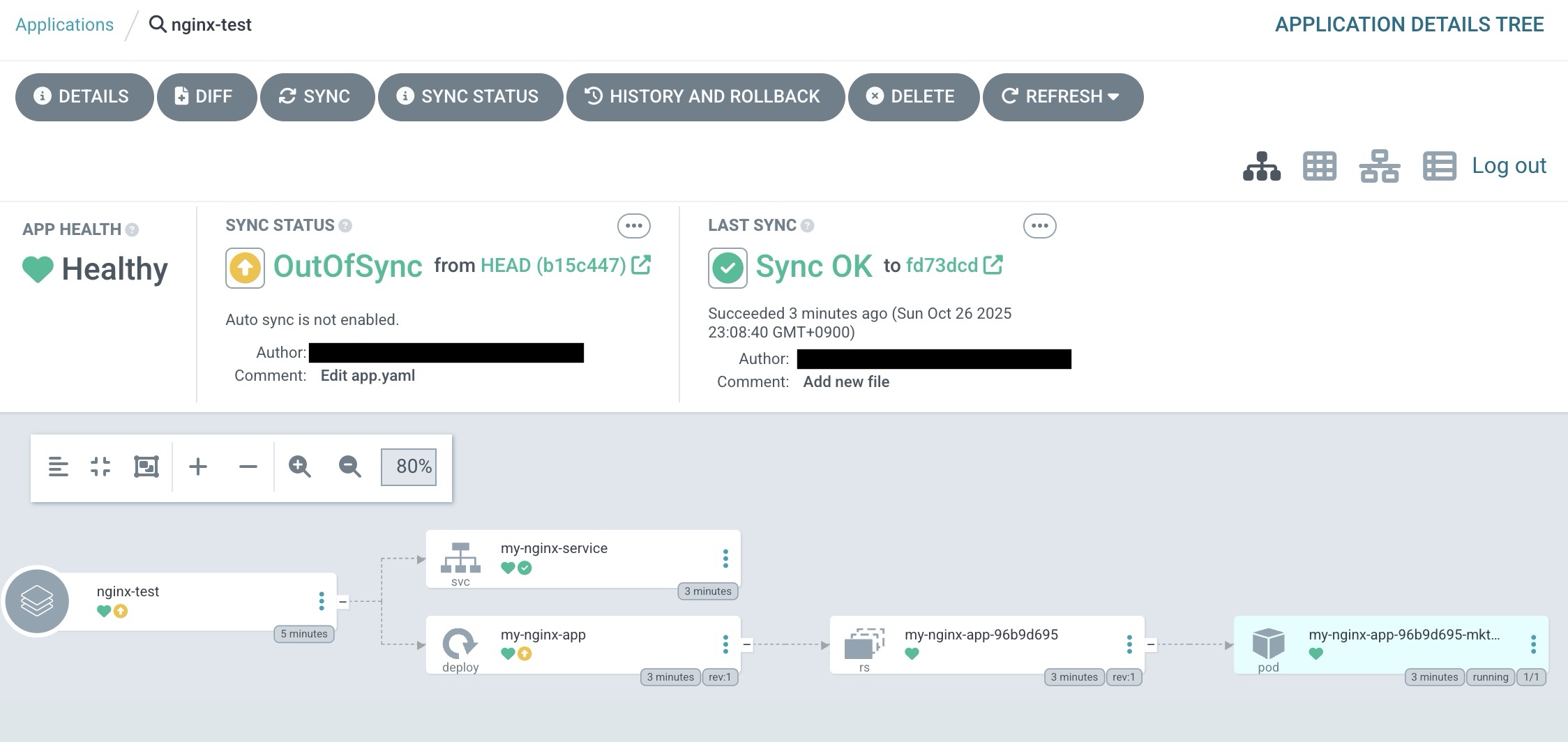Collapse the my-nginx-app deployment children
Image resolution: width=1568 pixels, height=742 pixels.
[746, 644]
